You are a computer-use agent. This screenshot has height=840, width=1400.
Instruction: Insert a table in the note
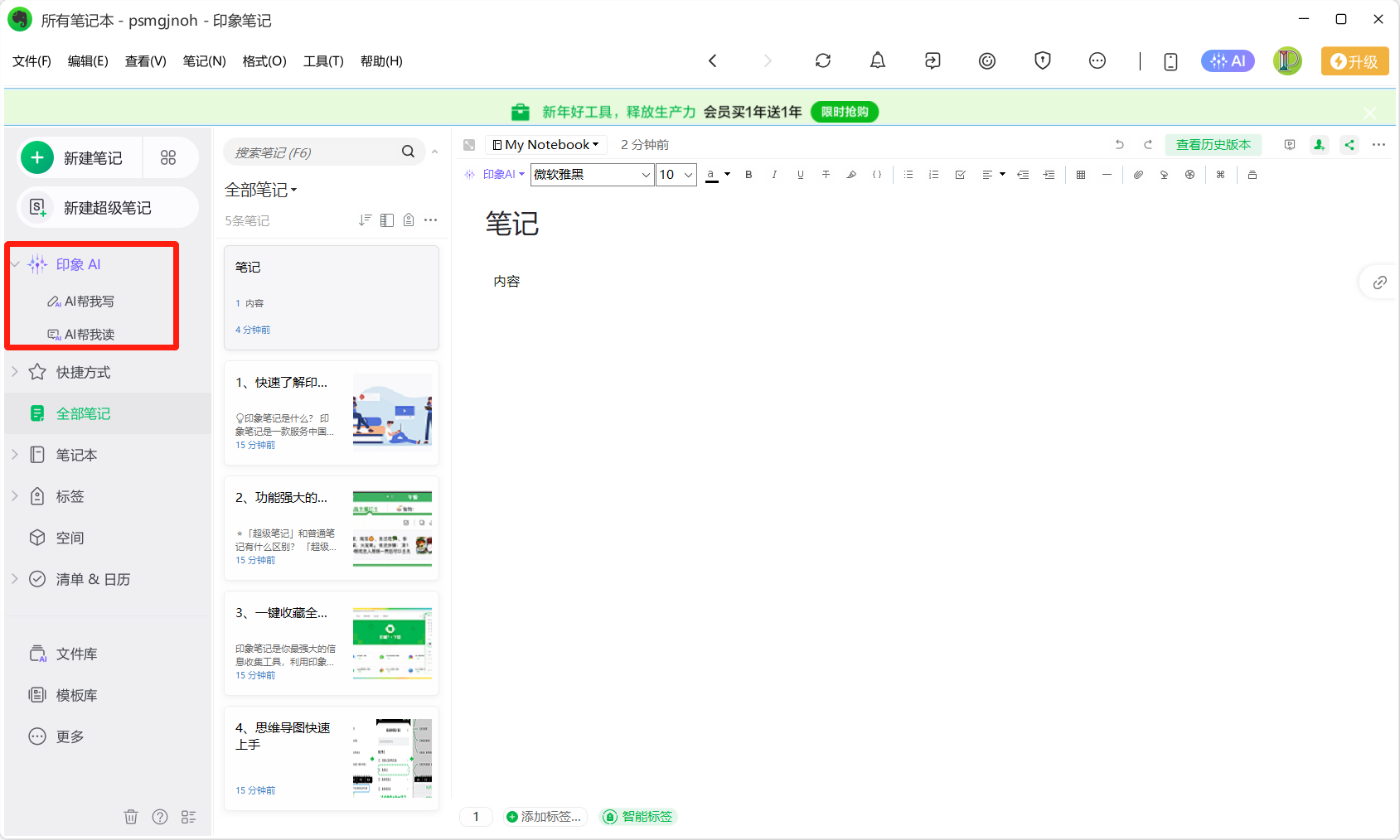pos(1081,175)
